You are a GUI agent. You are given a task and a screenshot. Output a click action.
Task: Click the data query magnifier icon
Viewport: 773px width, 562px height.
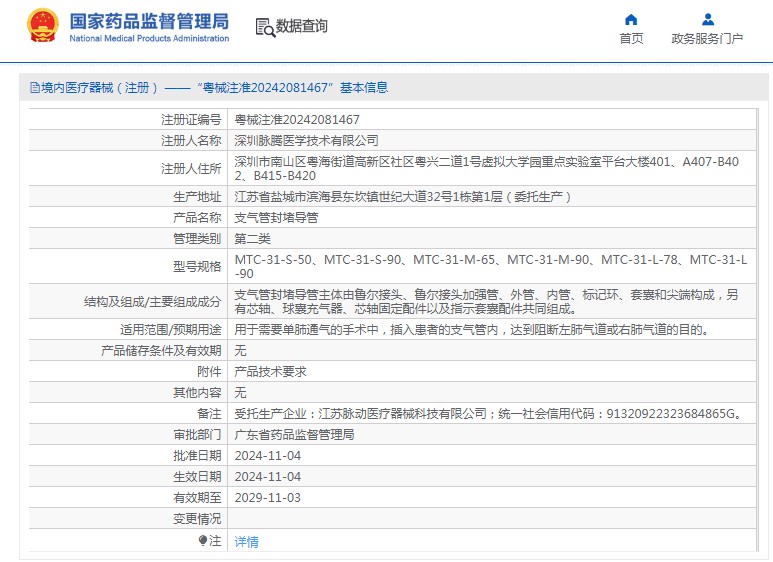265,28
